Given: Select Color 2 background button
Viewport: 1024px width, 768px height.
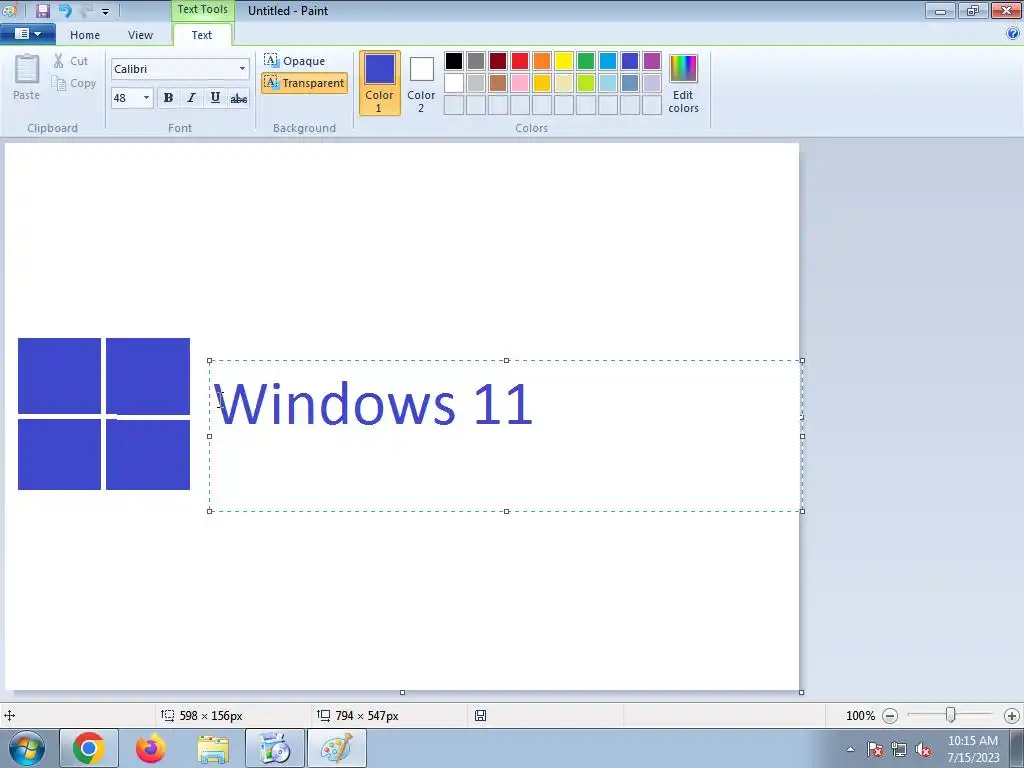Looking at the screenshot, I should click(x=421, y=83).
